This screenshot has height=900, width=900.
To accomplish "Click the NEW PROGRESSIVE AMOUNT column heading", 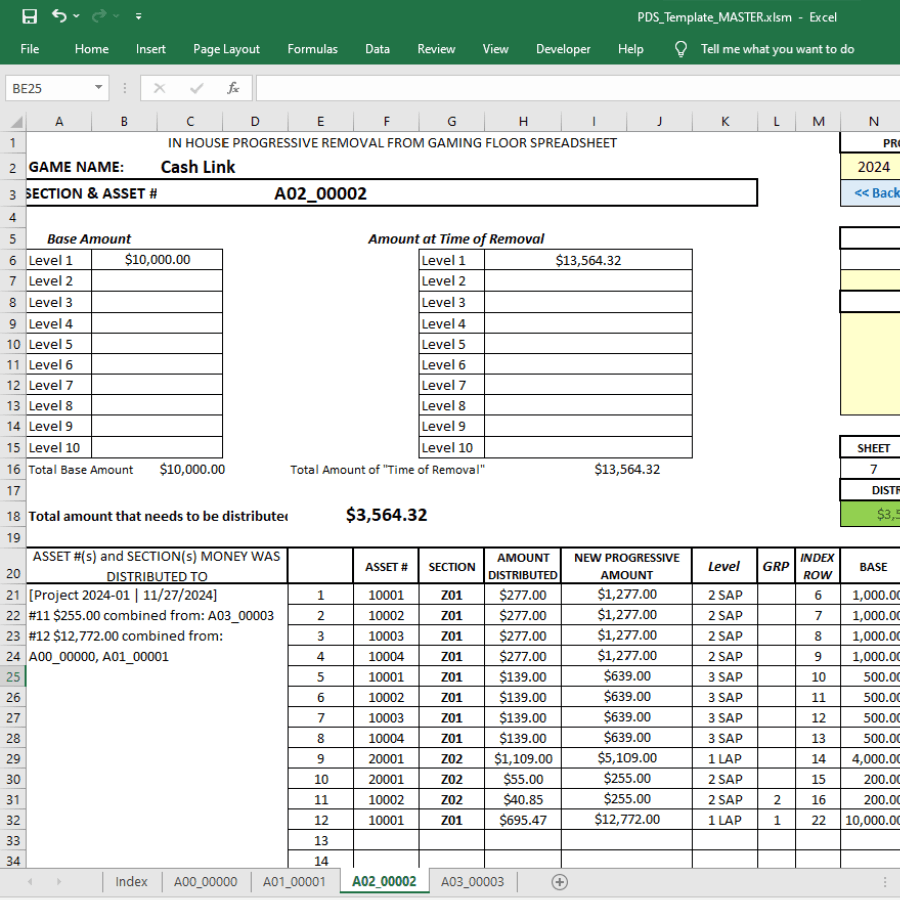I will pos(627,566).
